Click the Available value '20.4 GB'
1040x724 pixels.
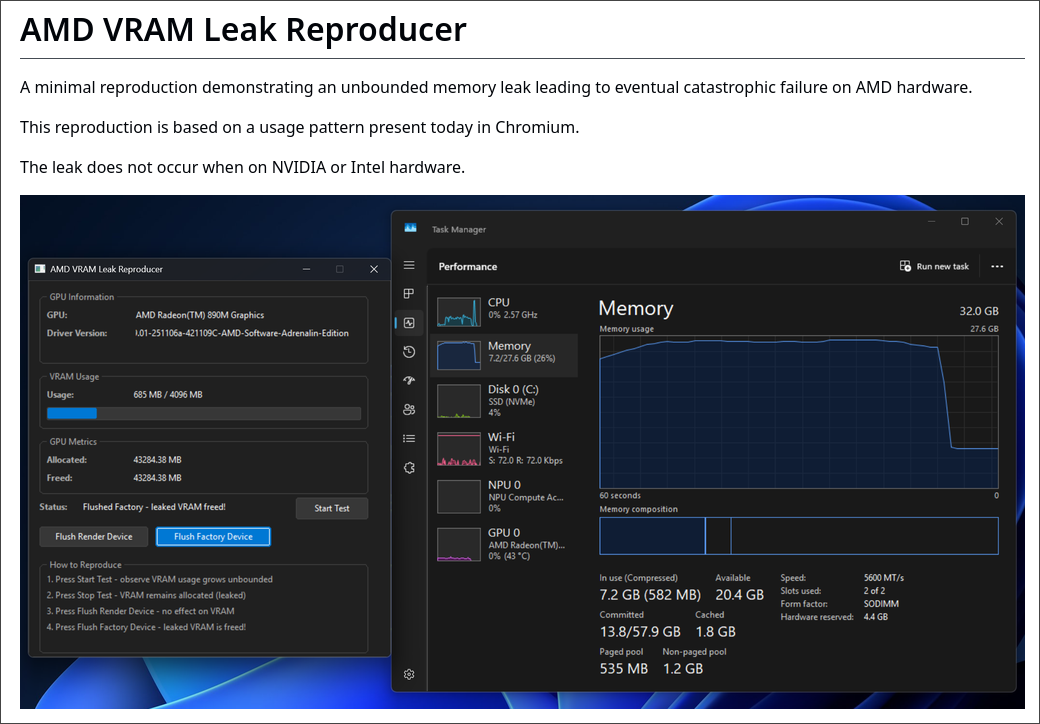(x=740, y=595)
